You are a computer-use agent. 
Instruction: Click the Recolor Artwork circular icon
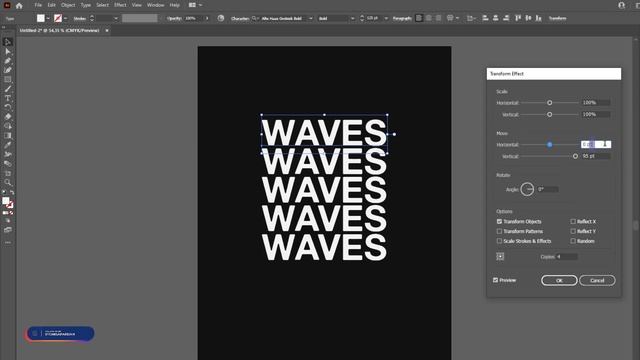(x=221, y=18)
